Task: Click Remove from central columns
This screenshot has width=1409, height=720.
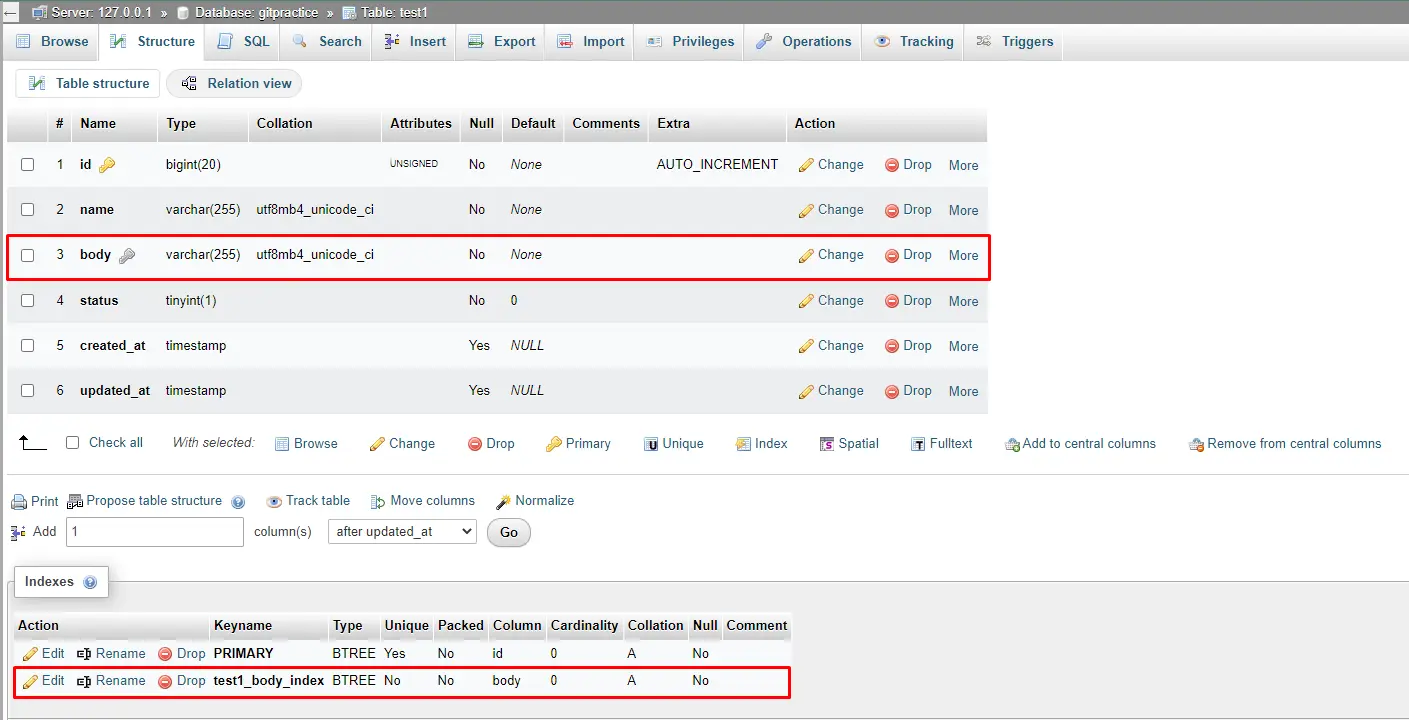Action: 1285,443
